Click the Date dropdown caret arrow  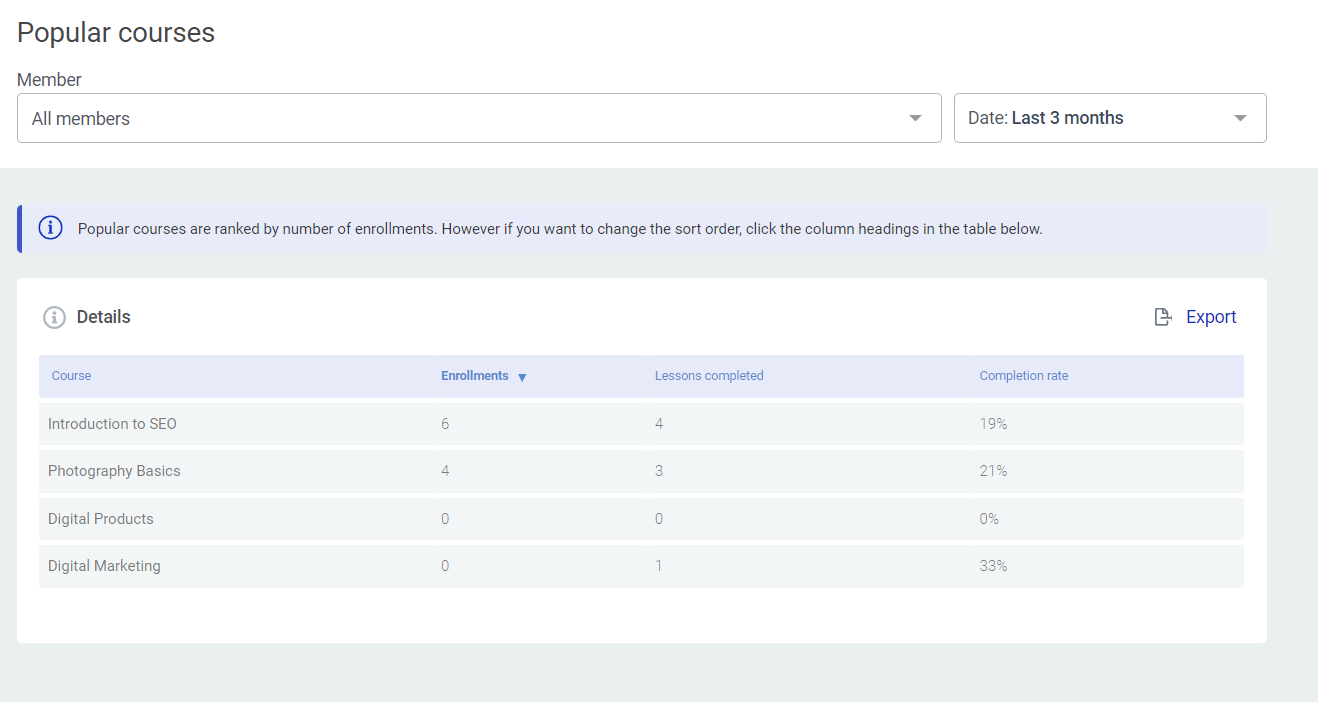pyautogui.click(x=1240, y=118)
